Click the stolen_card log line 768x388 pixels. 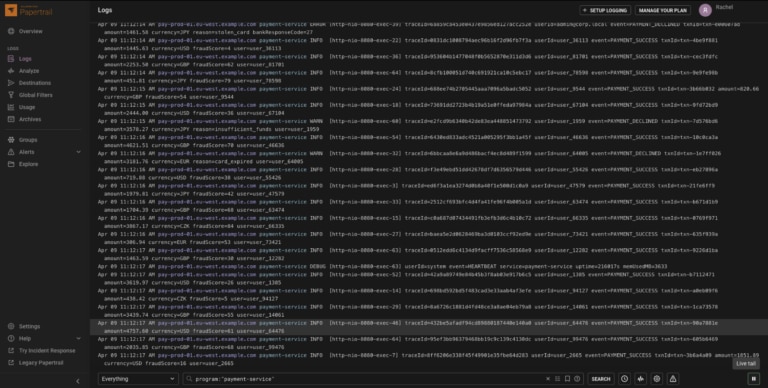click(x=429, y=28)
